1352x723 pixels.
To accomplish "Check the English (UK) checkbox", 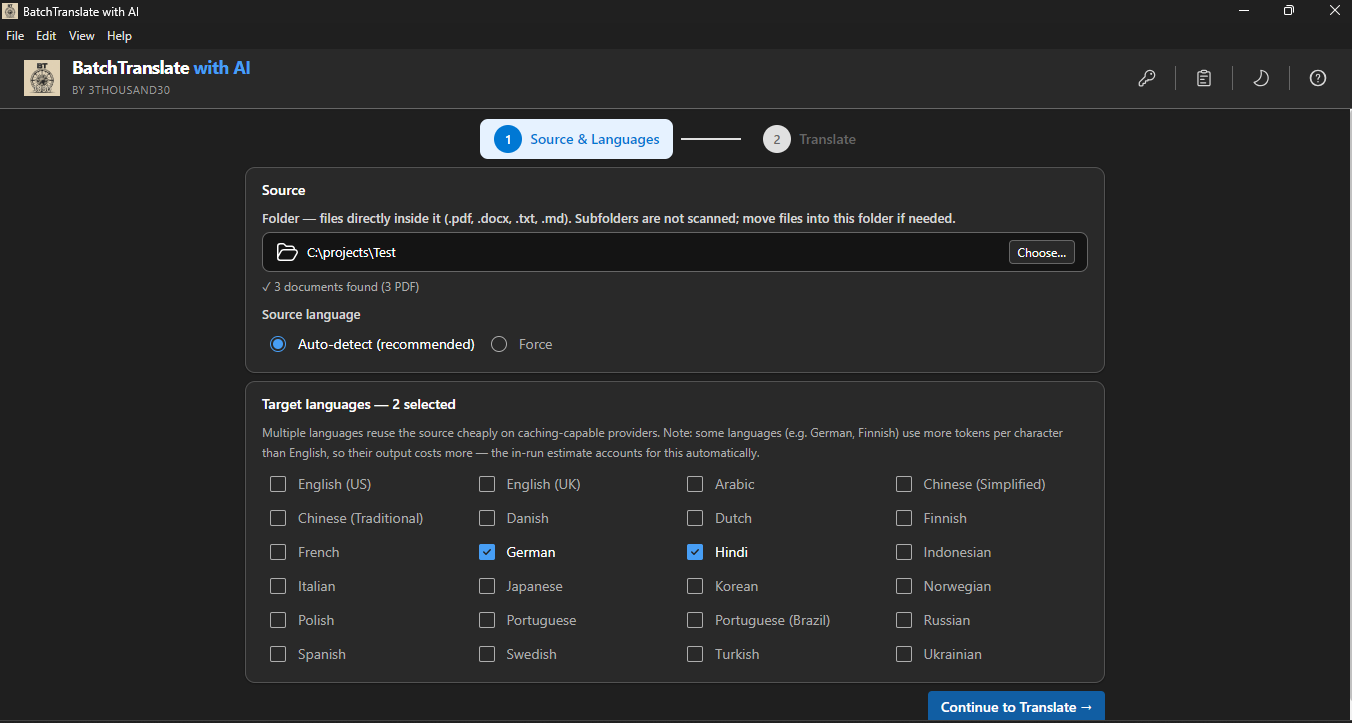I will coord(487,484).
